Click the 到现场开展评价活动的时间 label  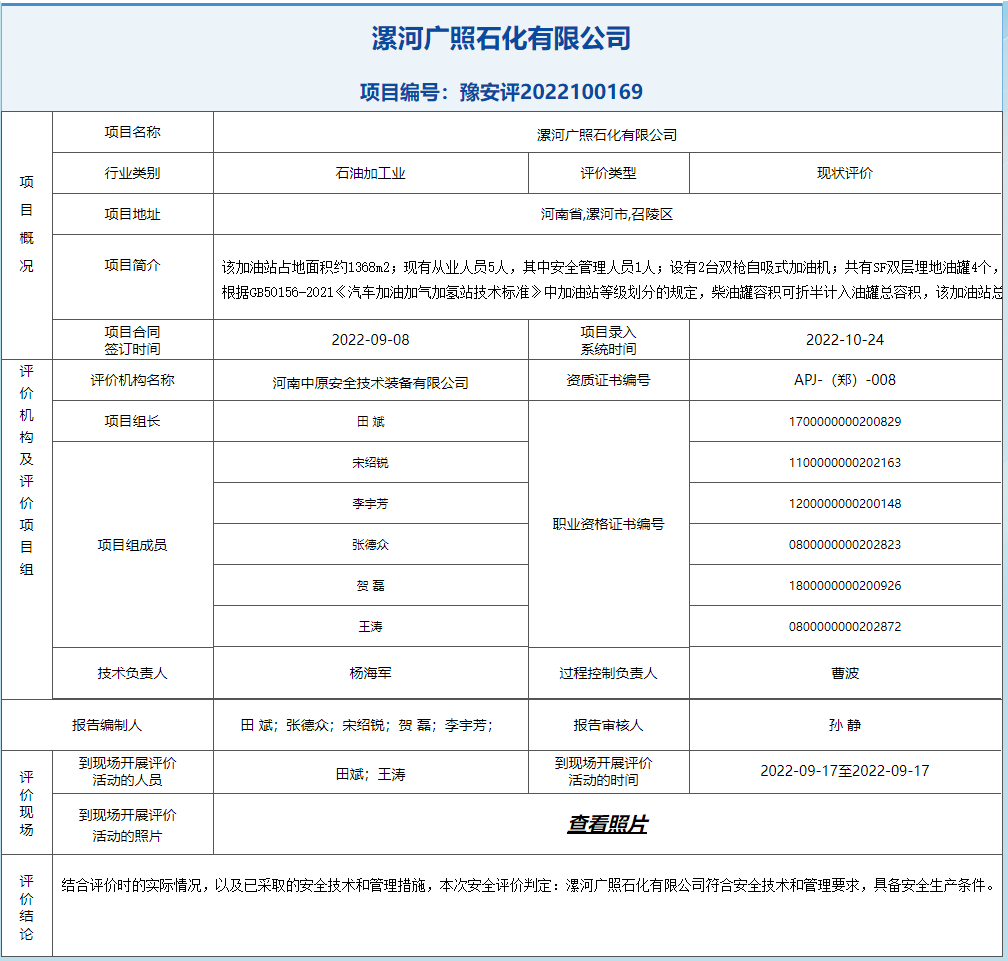click(x=603, y=771)
